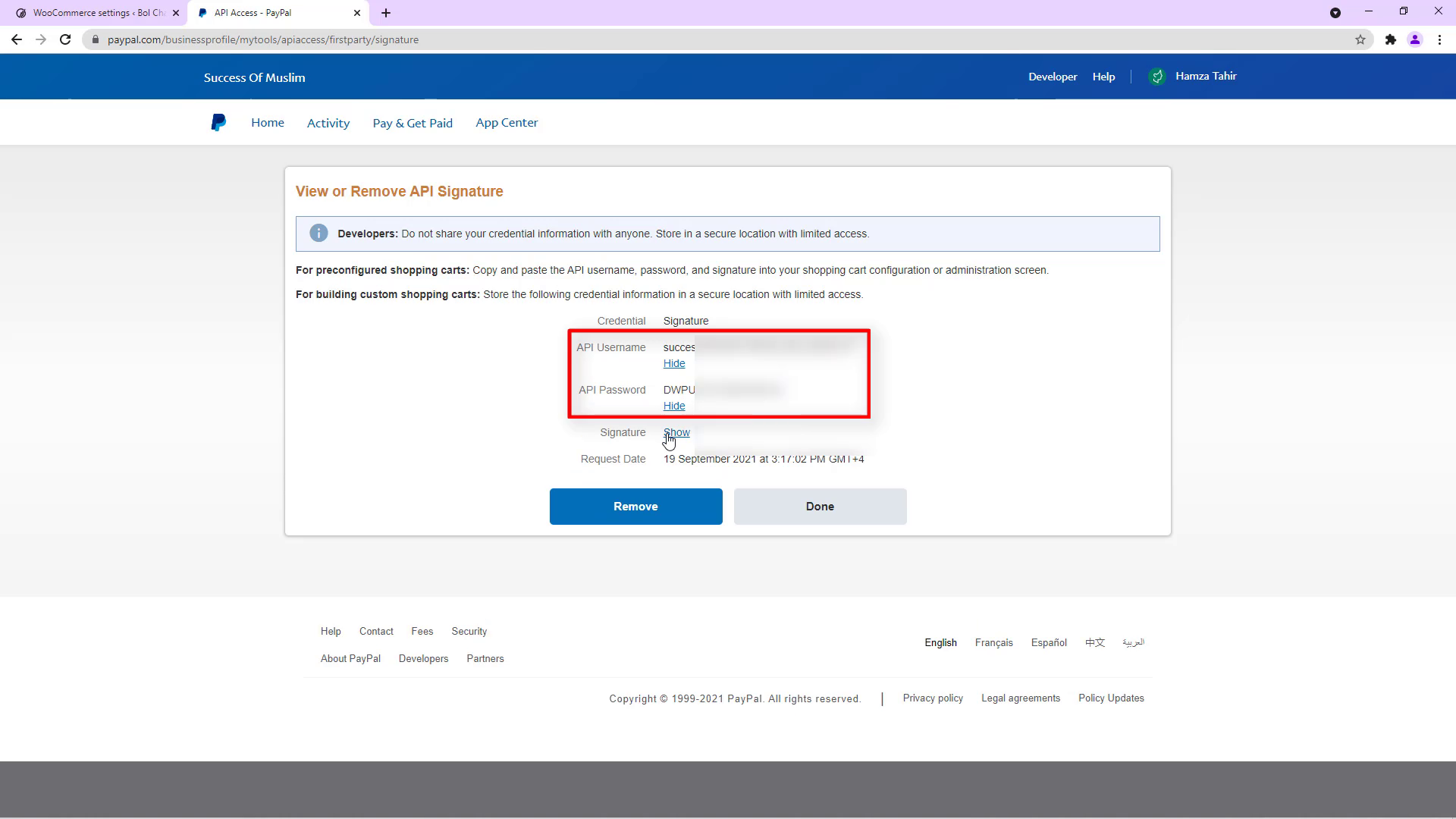
Task: Click the Developer link in header
Action: pyautogui.click(x=1053, y=77)
